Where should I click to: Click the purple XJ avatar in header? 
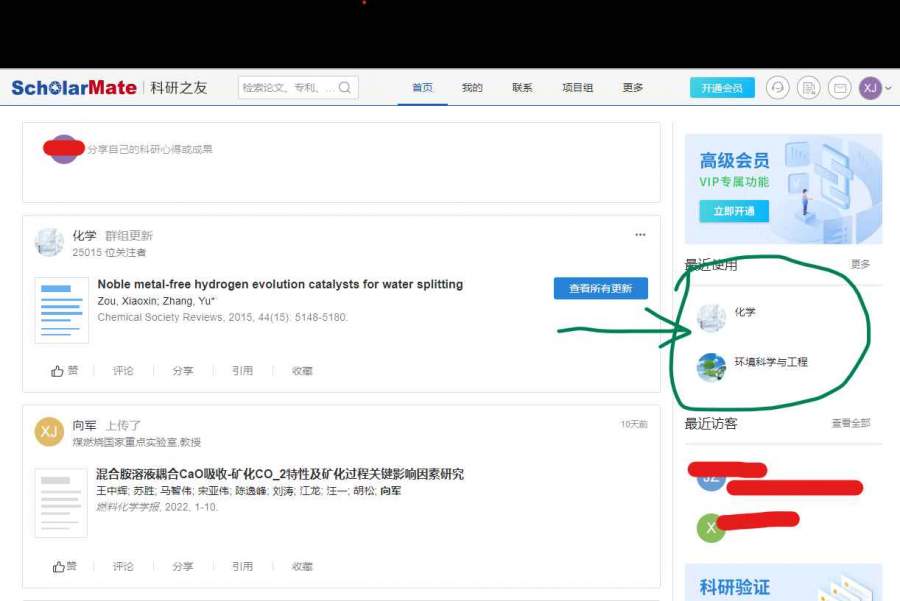pos(870,88)
